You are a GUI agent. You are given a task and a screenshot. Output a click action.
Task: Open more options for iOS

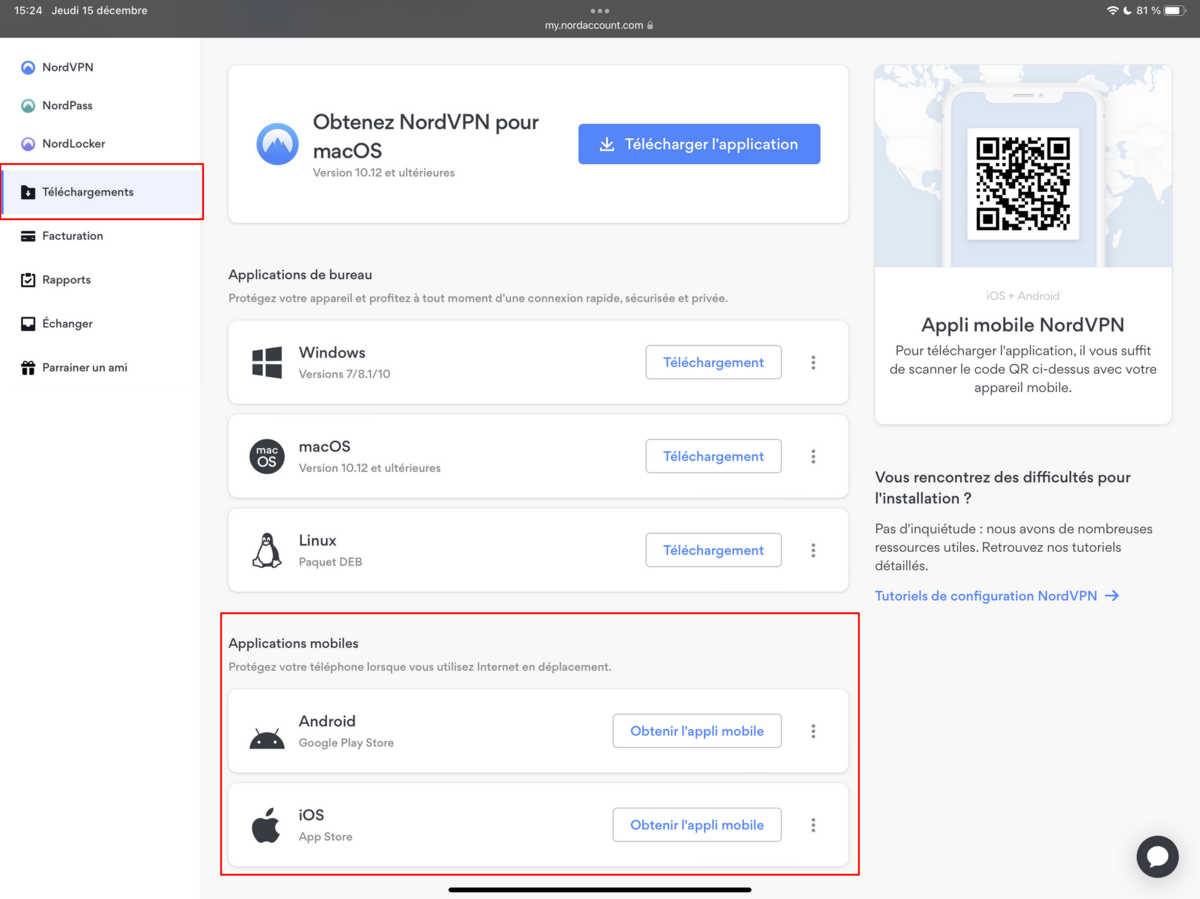tap(813, 826)
